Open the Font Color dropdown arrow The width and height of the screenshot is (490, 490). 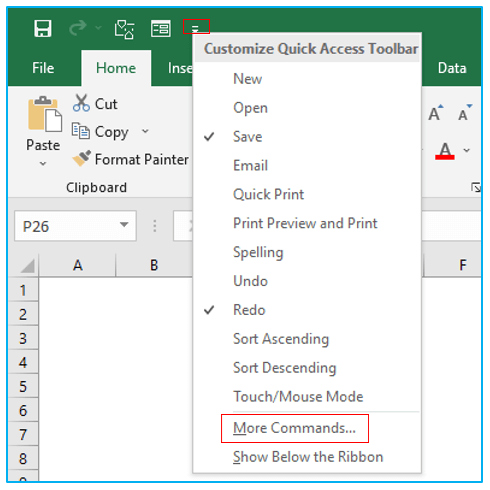[467, 150]
